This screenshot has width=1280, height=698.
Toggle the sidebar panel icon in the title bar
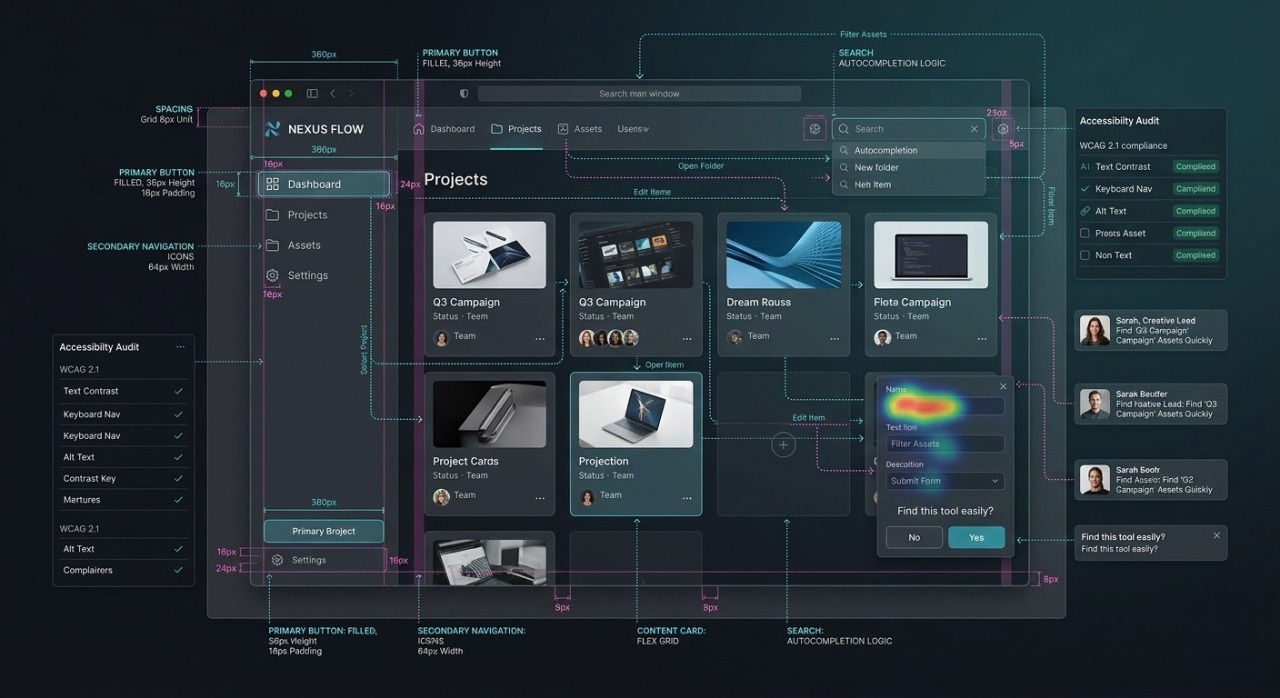312,93
